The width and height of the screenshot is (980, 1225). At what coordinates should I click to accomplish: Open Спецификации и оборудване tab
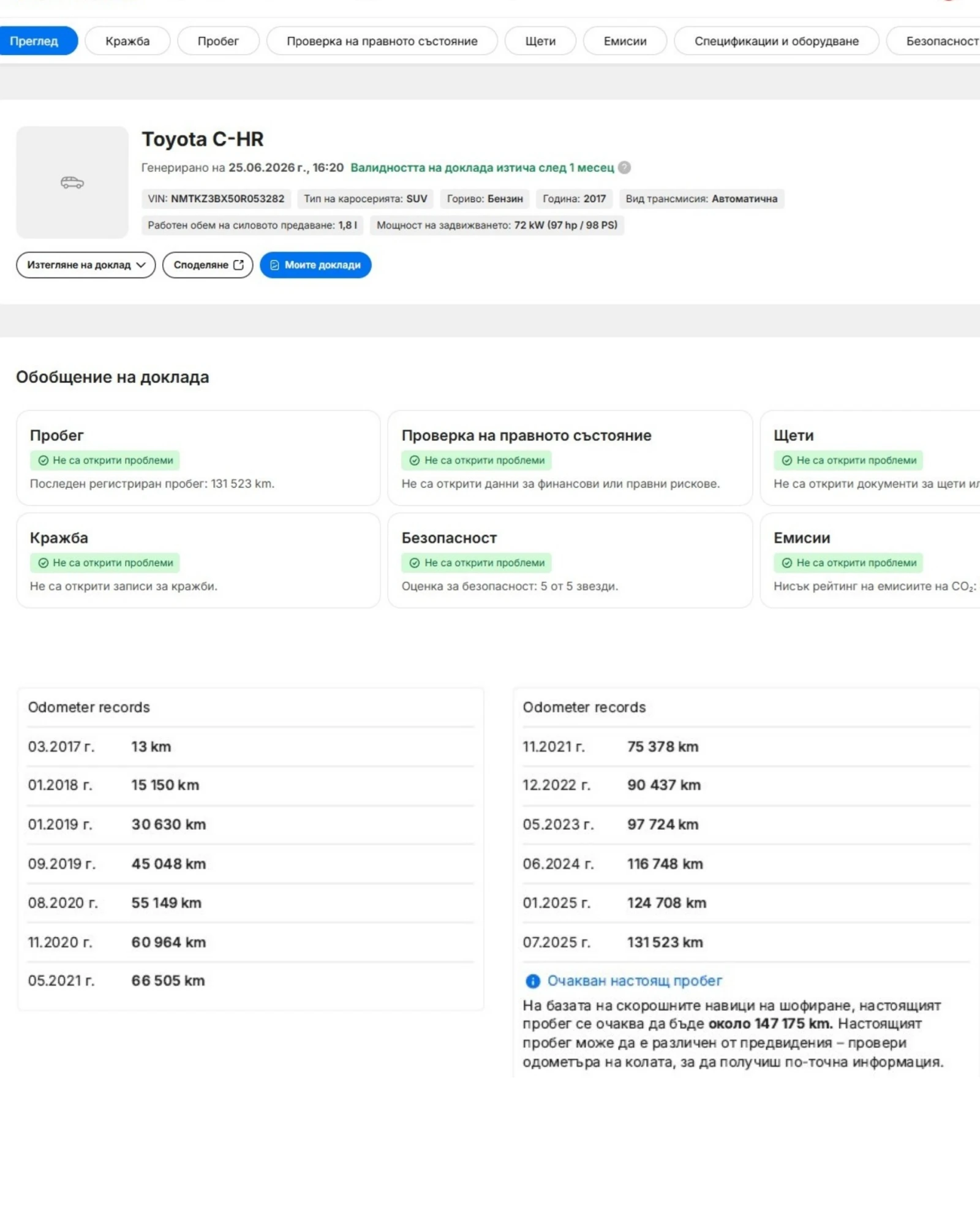point(777,41)
